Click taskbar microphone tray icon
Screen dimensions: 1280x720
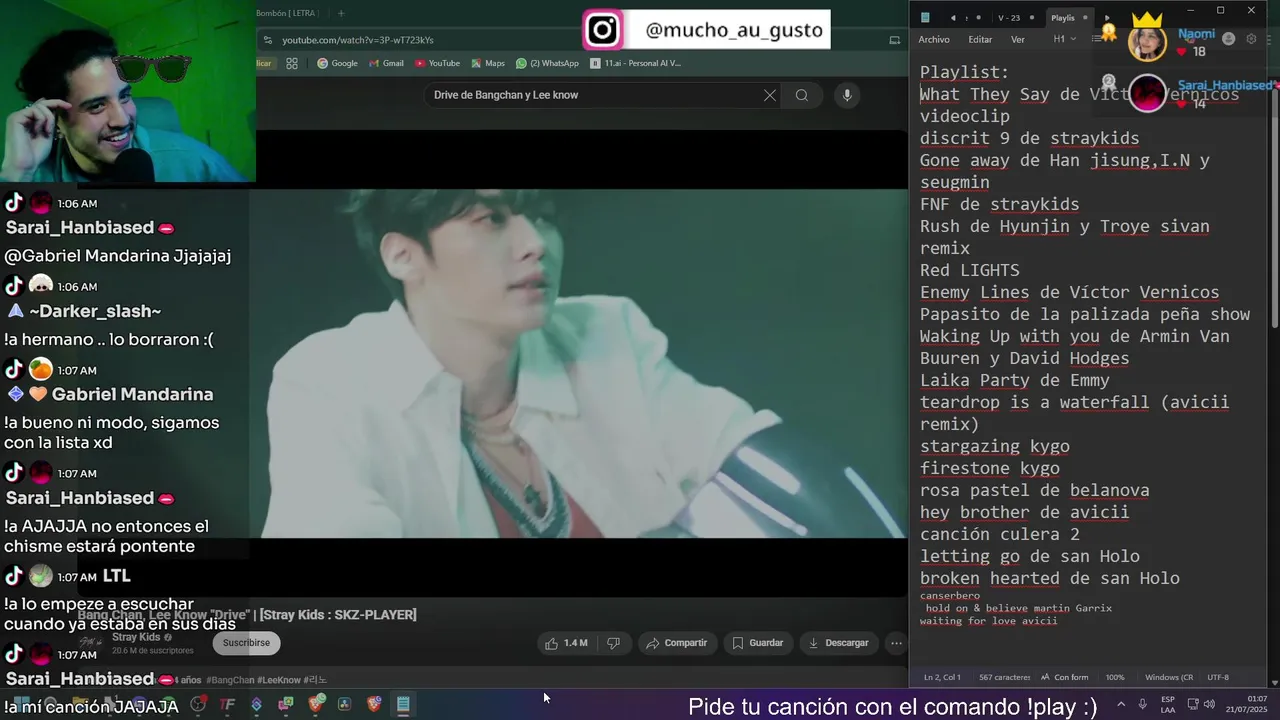point(1142,704)
